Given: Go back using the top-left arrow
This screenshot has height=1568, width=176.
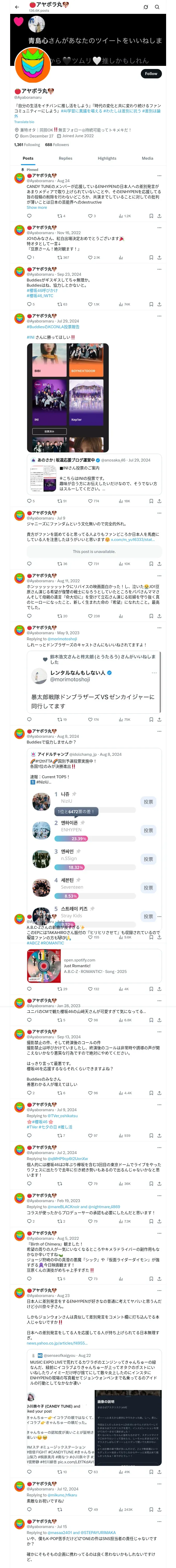Looking at the screenshot, I should coord(17,7).
